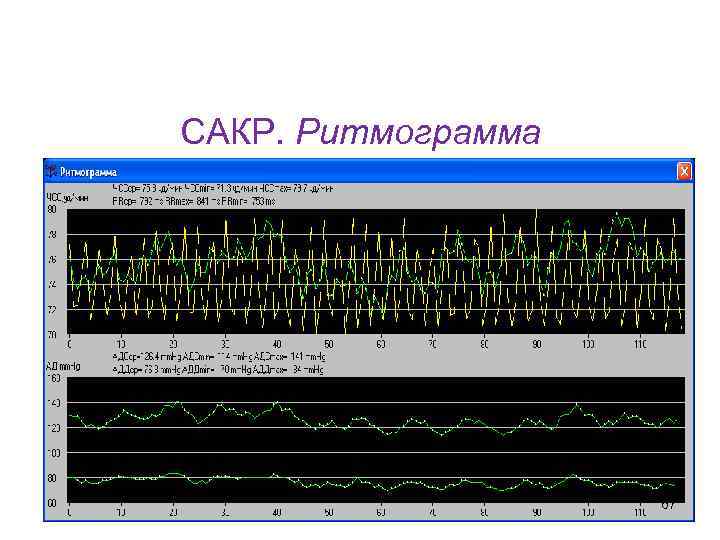The image size is (720, 540).
Task: Click the 140 value on pressure axis
Action: (54, 403)
